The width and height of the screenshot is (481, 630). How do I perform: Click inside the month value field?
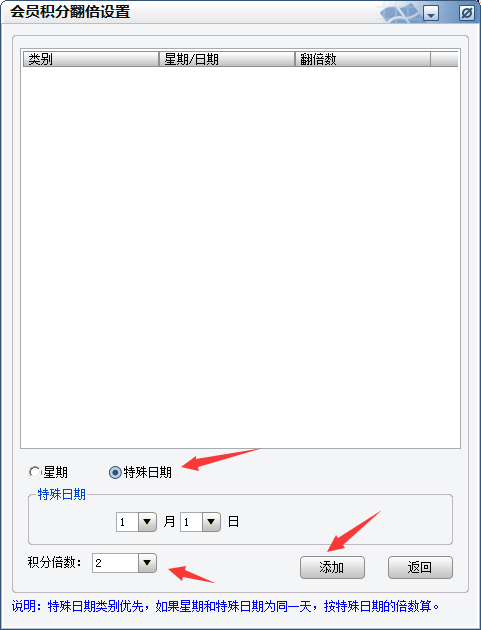pyautogui.click(x=127, y=522)
